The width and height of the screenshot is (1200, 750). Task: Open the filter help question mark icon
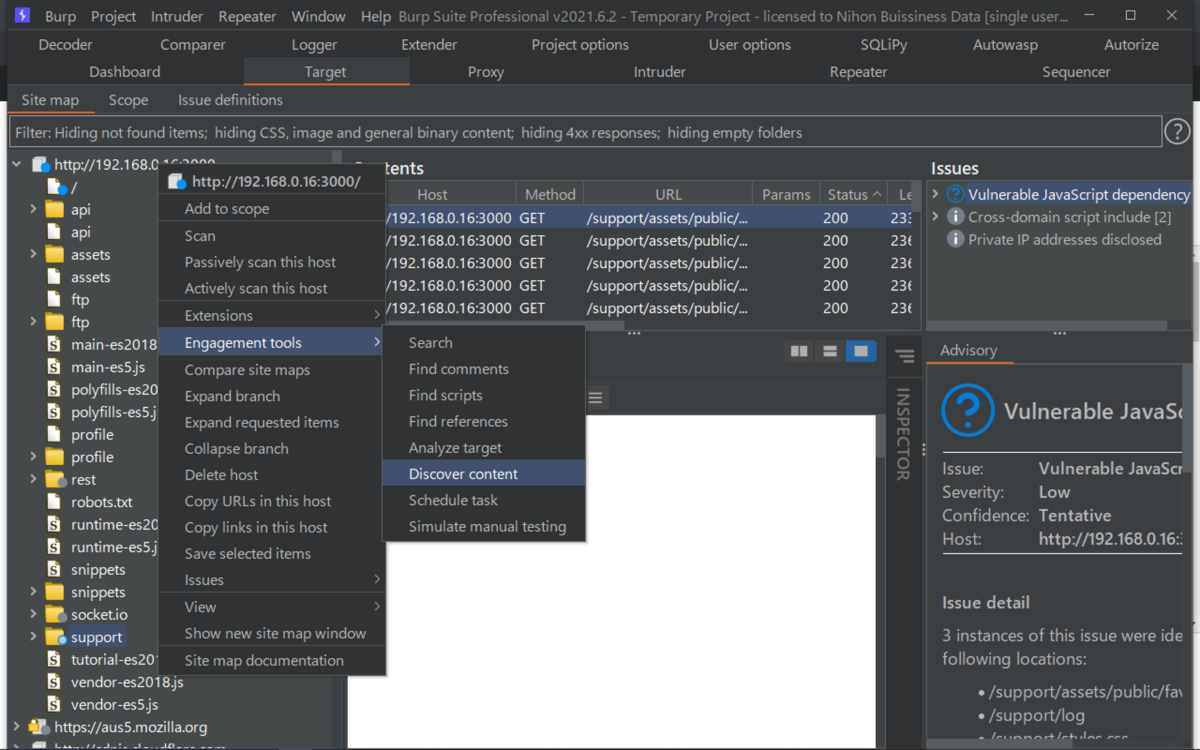click(1178, 131)
